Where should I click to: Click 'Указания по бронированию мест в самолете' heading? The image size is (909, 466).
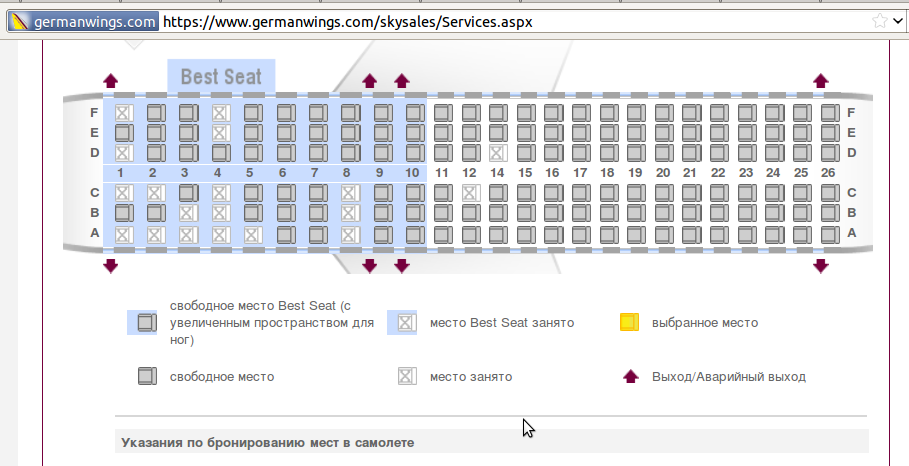click(268, 443)
